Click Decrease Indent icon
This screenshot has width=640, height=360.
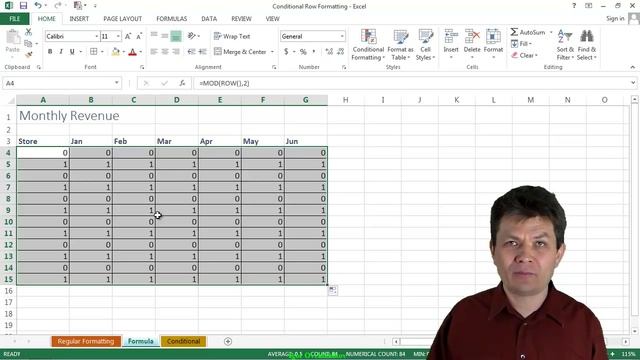pyautogui.click(x=191, y=52)
